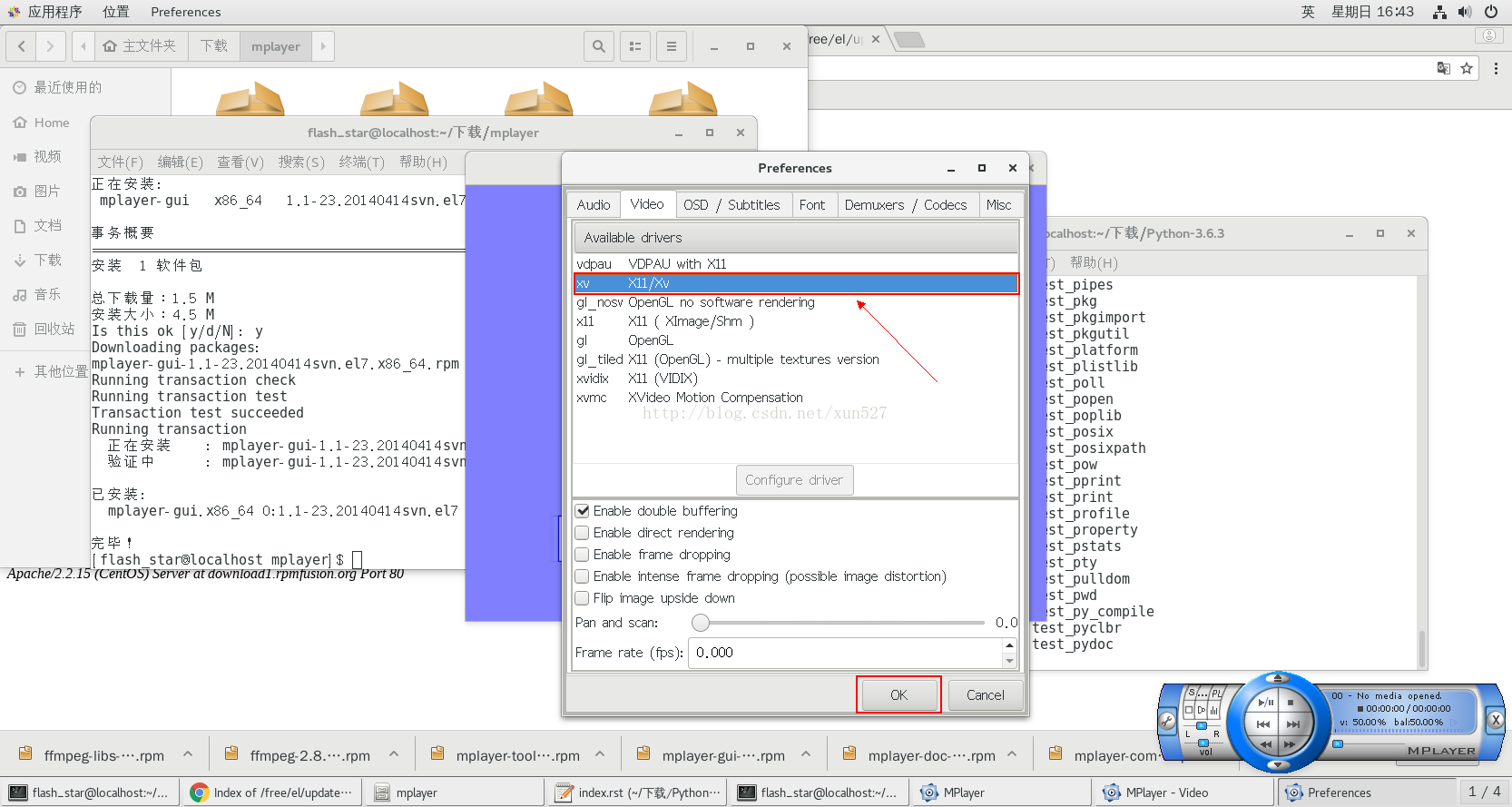Viewport: 1512px width, 807px height.
Task: Play or pause in MPlayer skin
Action: coord(1265,702)
